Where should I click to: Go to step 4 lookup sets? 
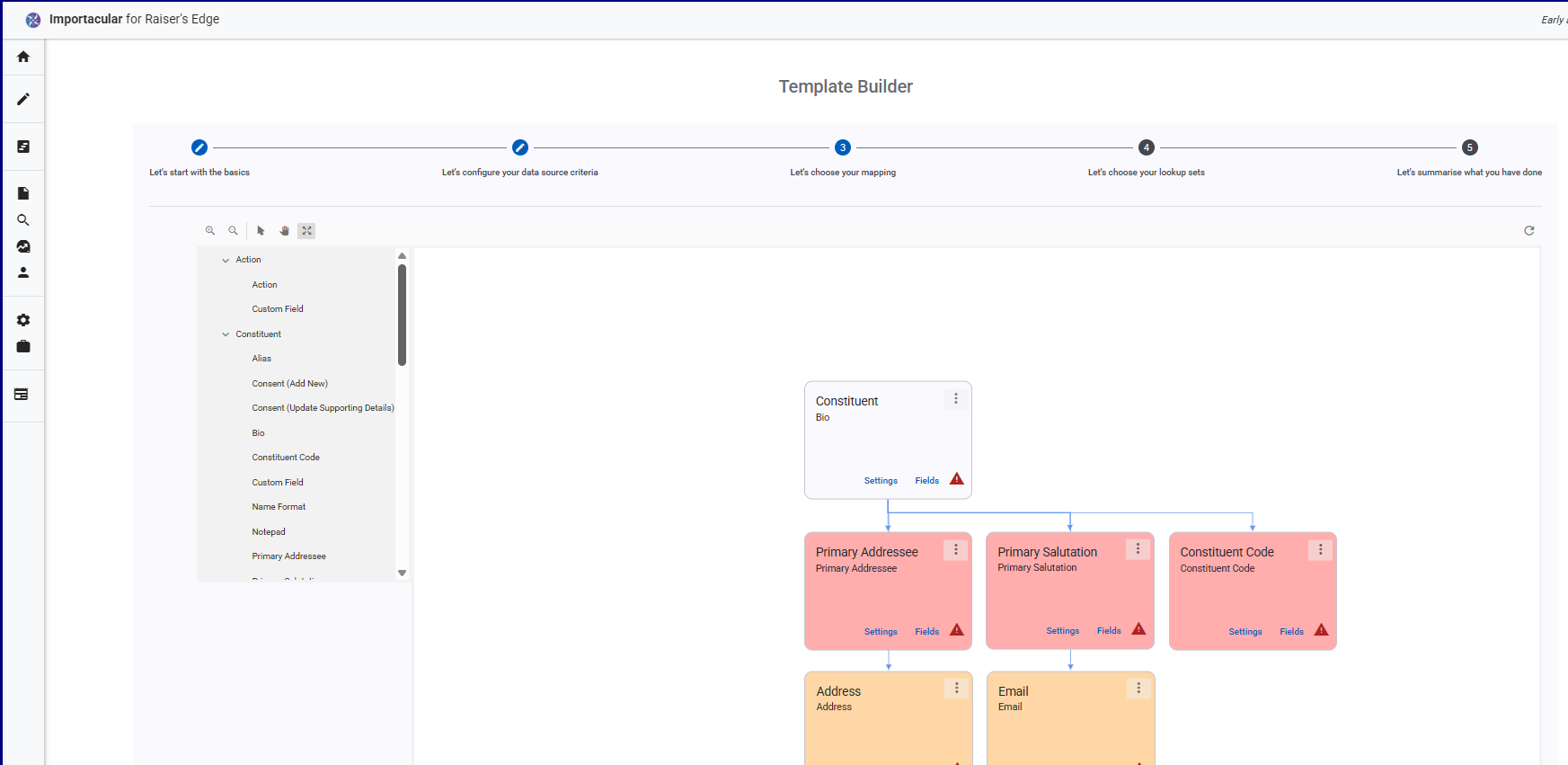click(x=1146, y=147)
